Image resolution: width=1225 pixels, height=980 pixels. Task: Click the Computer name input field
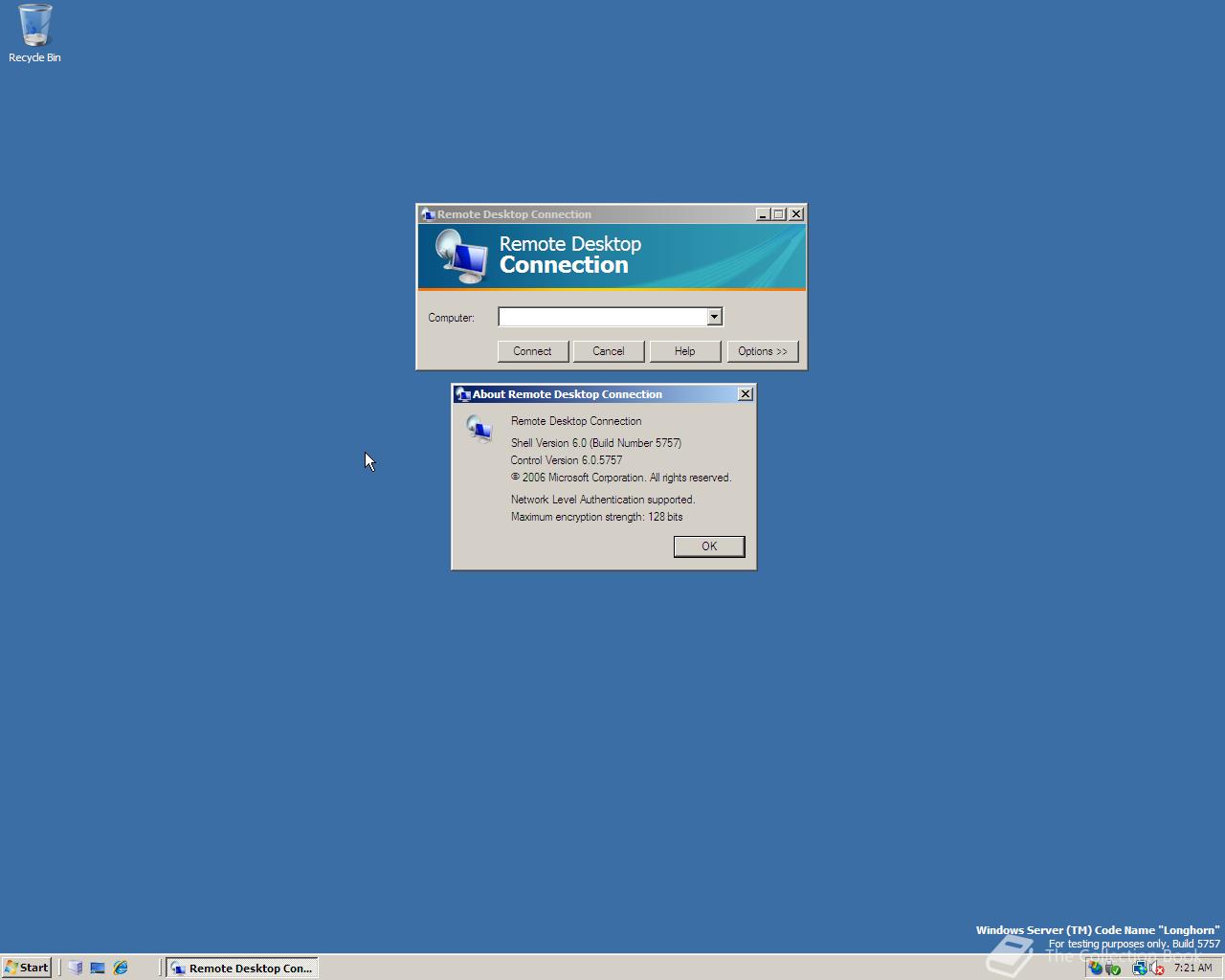602,317
